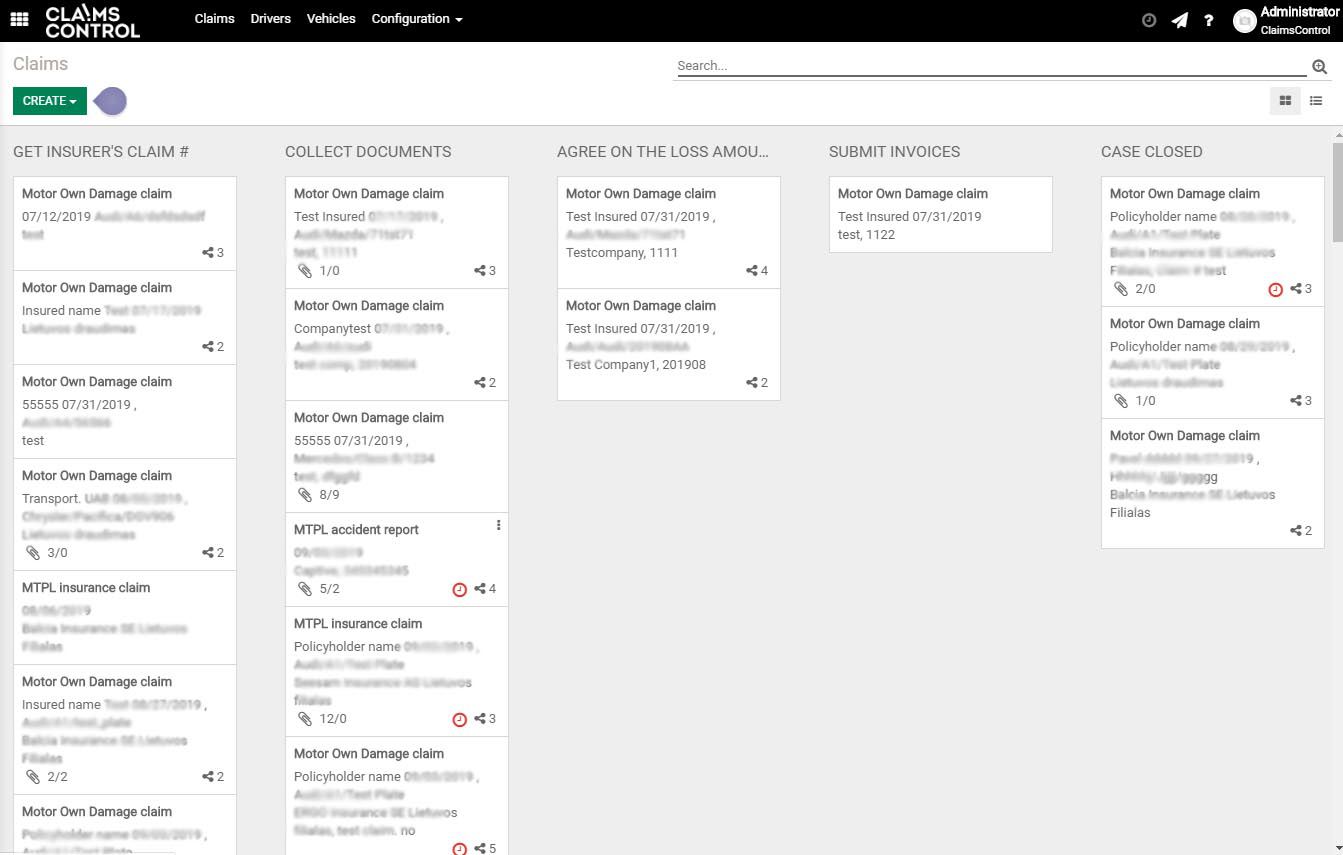Click the clock activities icon in top bar
This screenshot has height=855, width=1343.
tap(1149, 20)
